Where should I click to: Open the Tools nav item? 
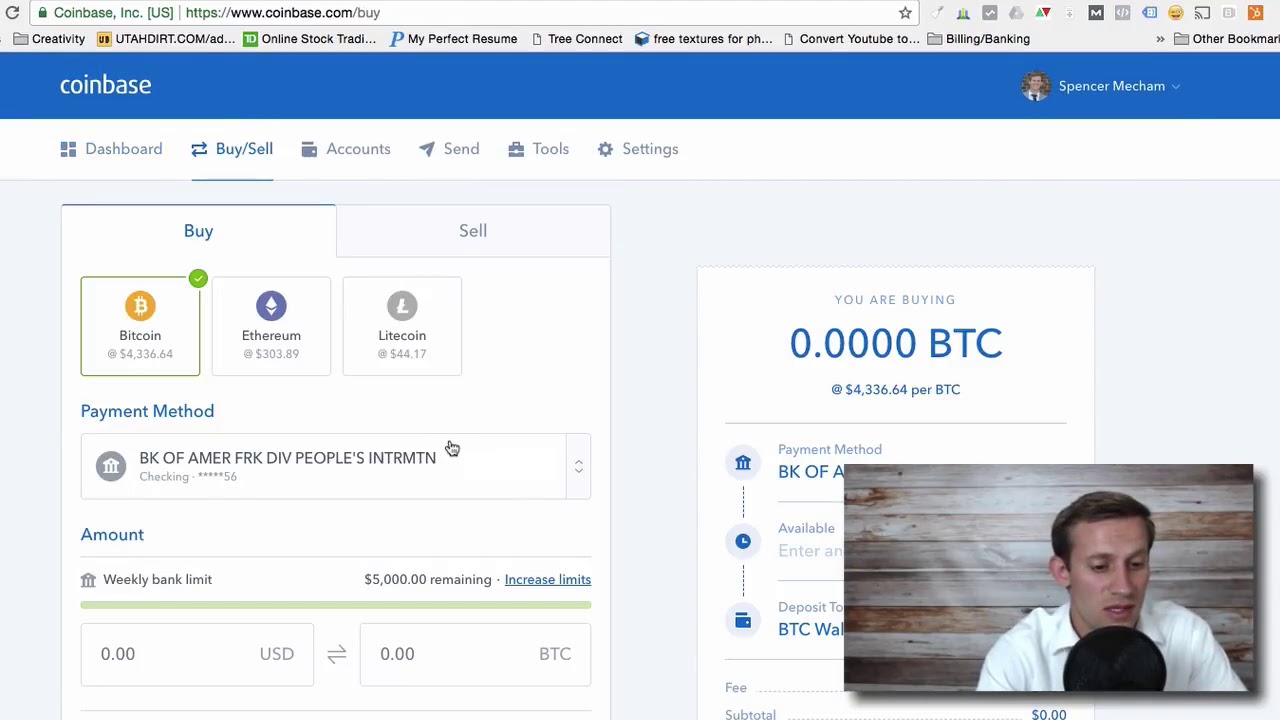539,149
